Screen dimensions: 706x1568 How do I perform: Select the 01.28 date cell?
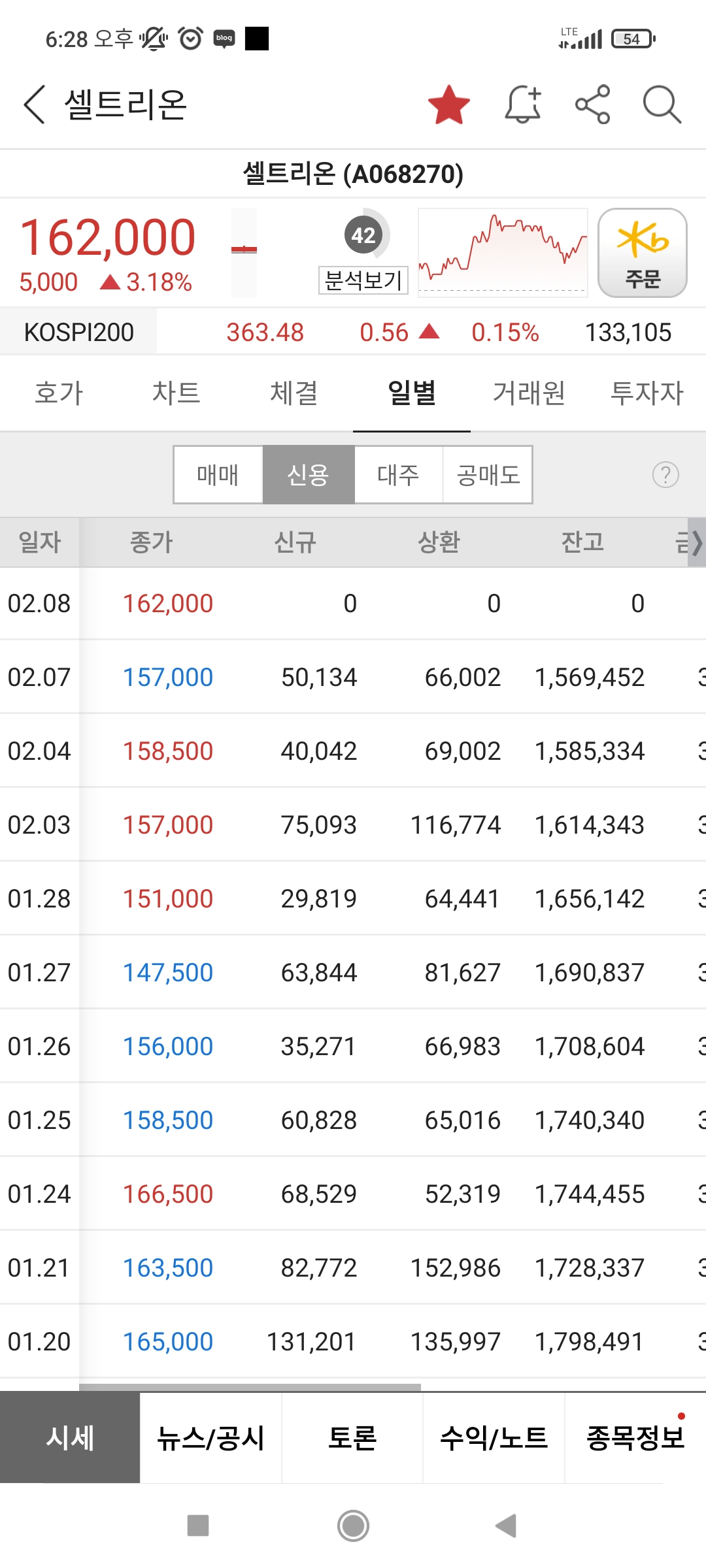39,899
